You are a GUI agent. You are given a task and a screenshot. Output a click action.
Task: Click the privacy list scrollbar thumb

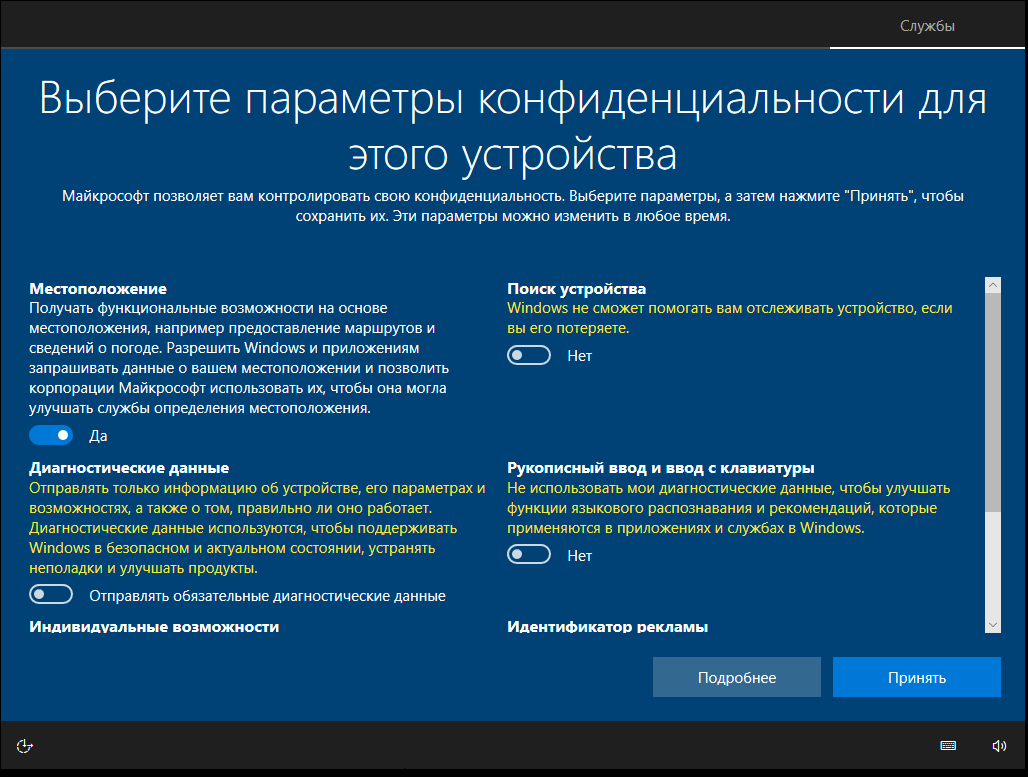[993, 402]
